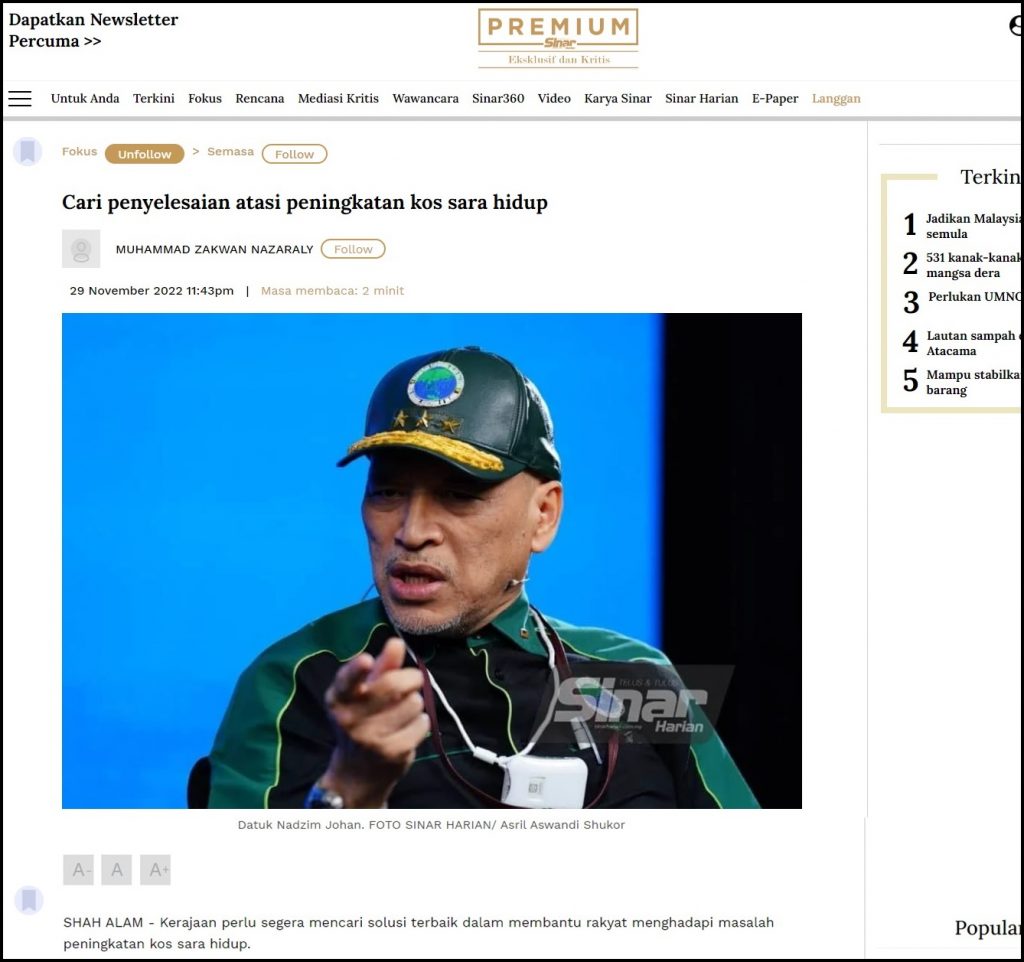Click the Langgan subscribe link
This screenshot has width=1024, height=962.
[836, 99]
